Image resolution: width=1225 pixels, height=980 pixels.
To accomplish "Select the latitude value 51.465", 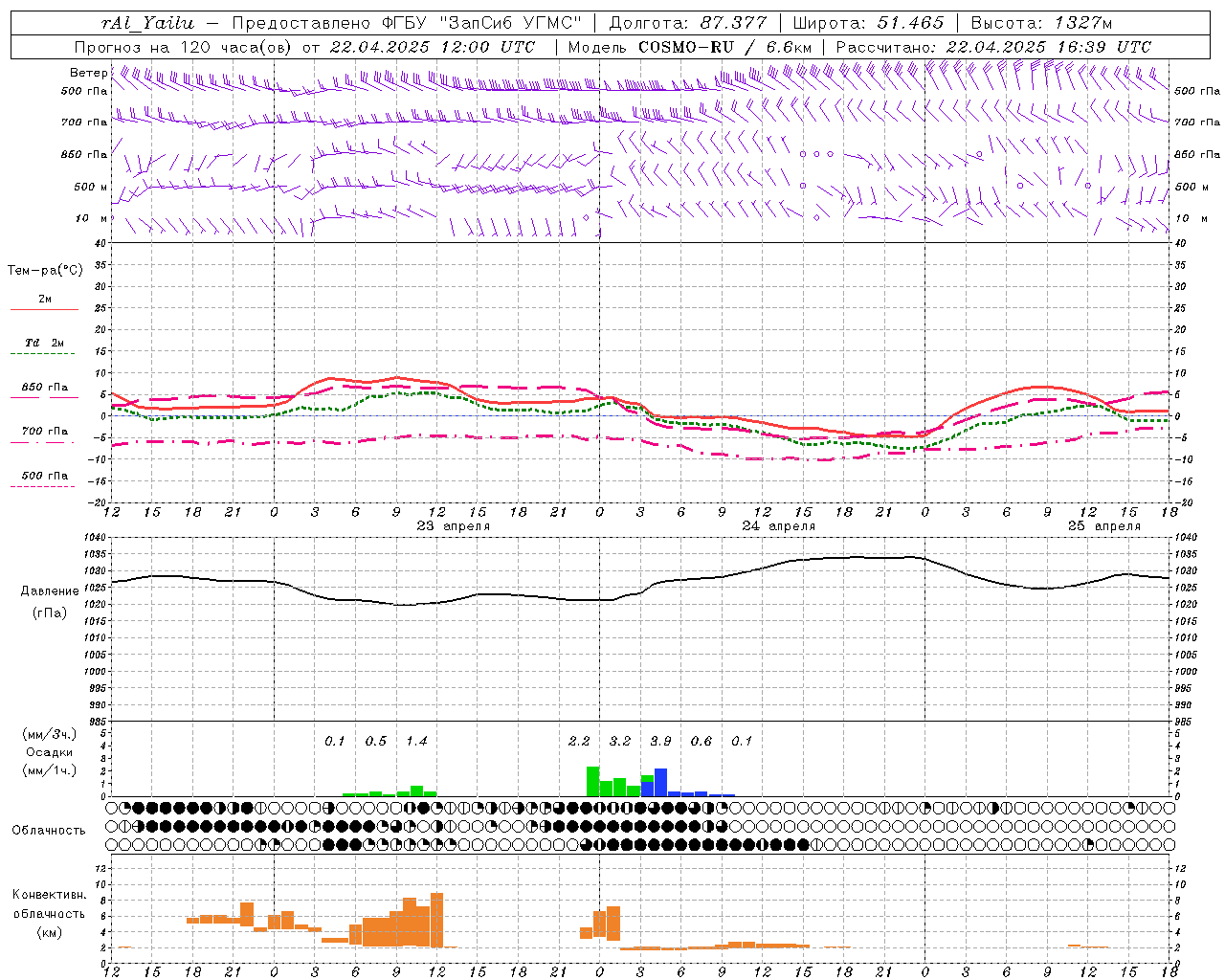I will tap(910, 23).
